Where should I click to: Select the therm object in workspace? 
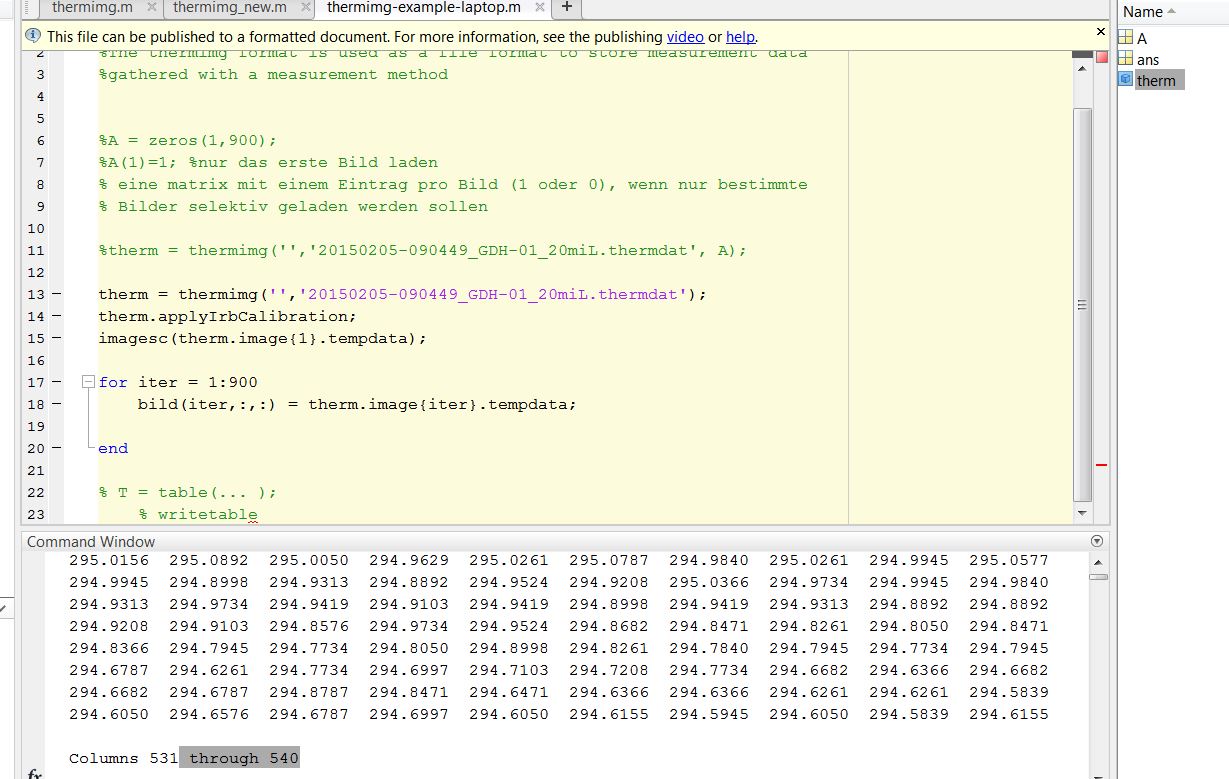point(1156,81)
